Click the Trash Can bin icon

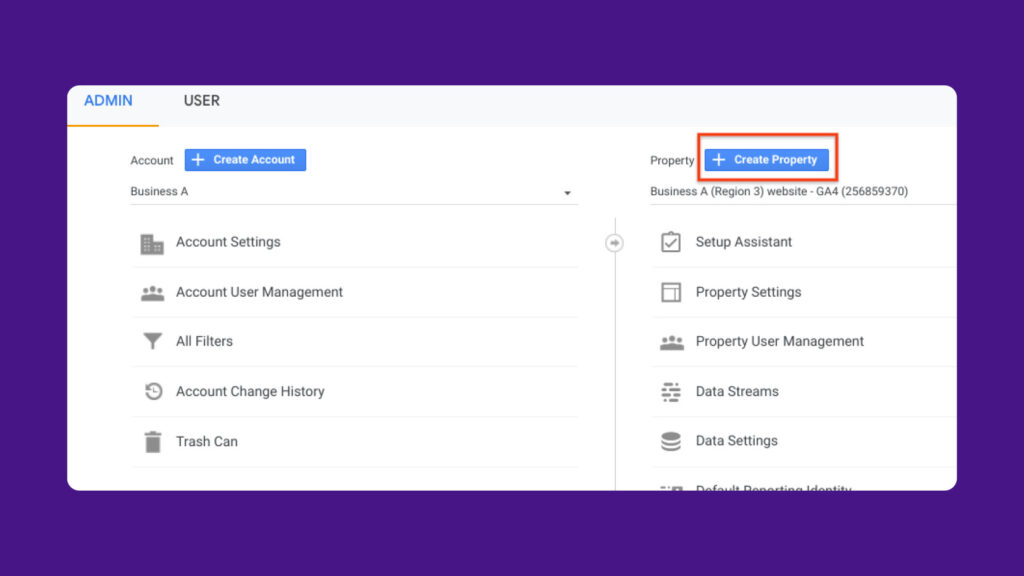click(153, 442)
